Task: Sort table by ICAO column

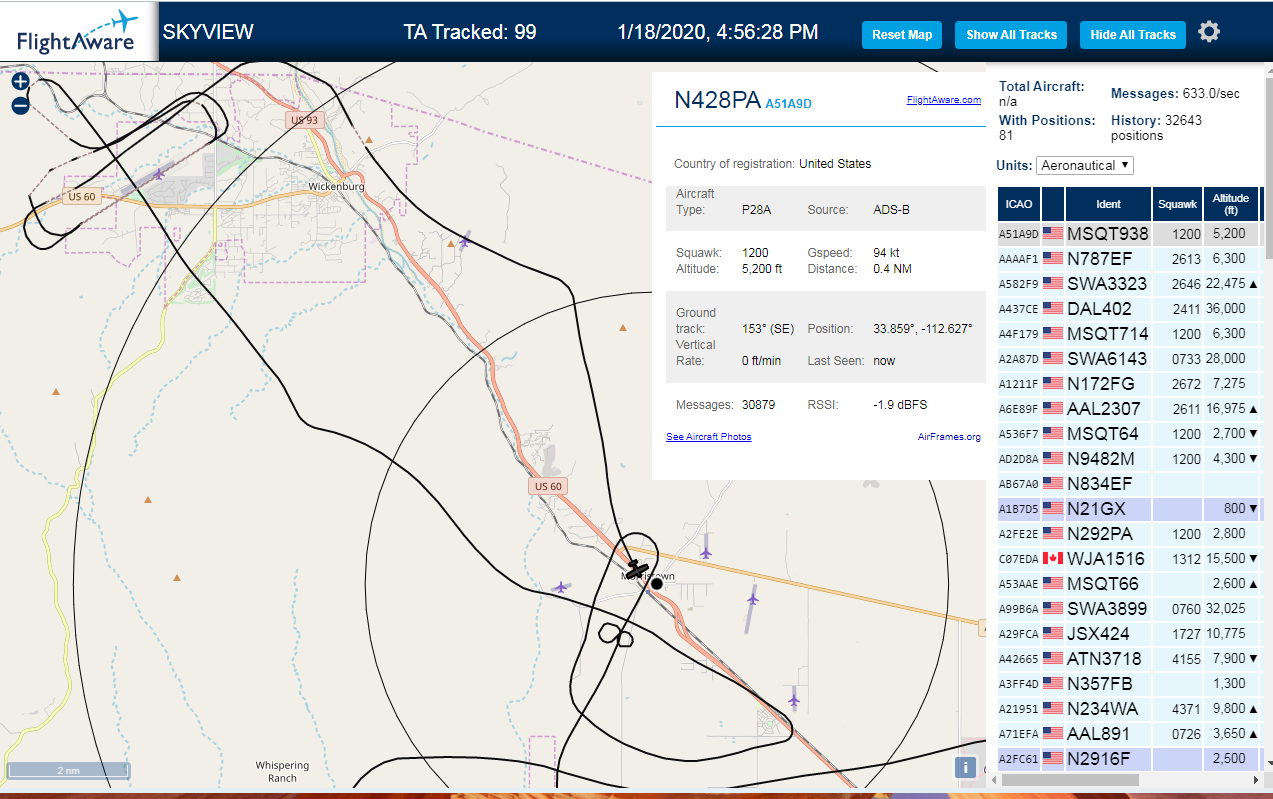Action: tap(1019, 204)
